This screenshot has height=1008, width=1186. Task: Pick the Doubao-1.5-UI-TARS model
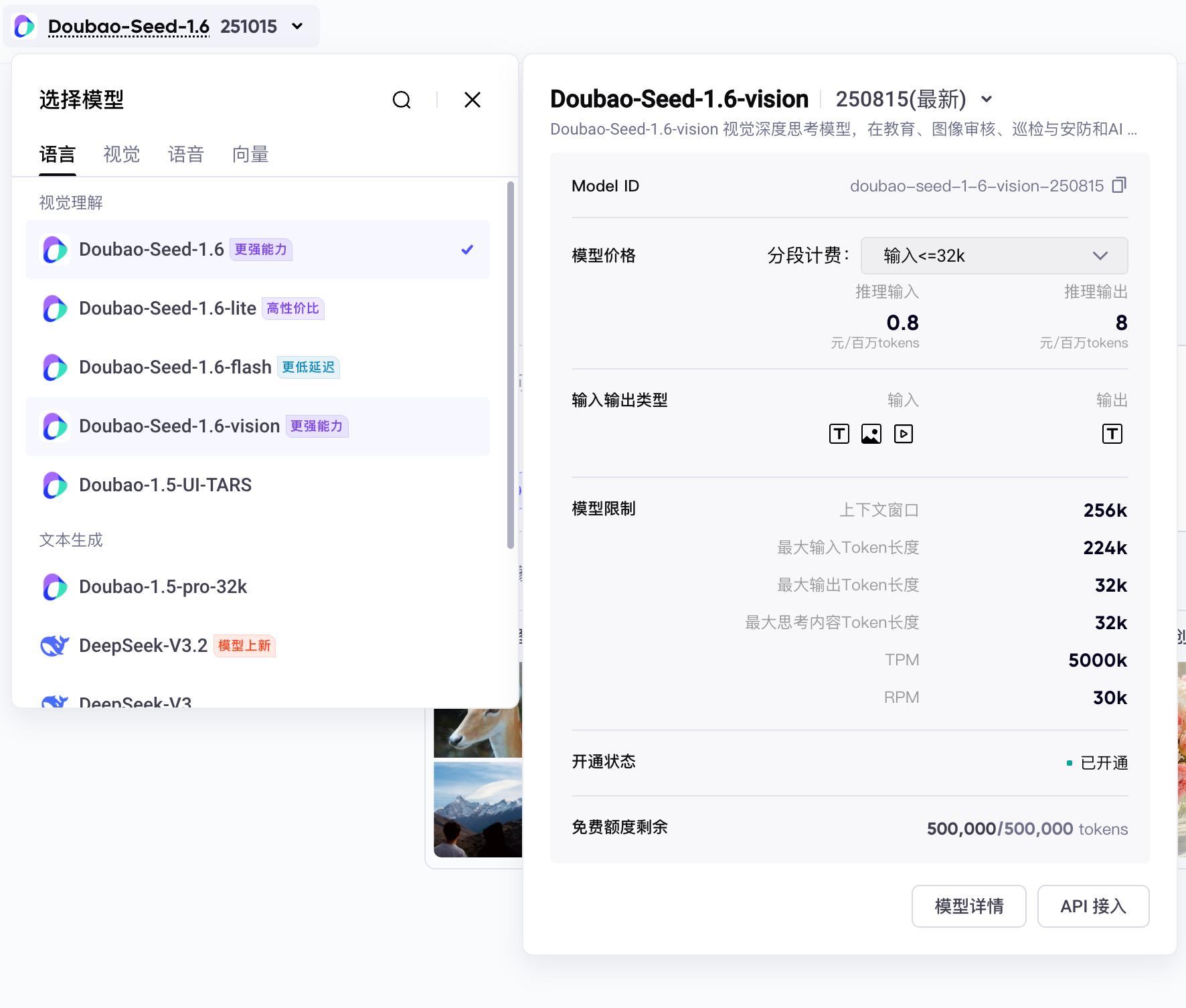tap(258, 485)
